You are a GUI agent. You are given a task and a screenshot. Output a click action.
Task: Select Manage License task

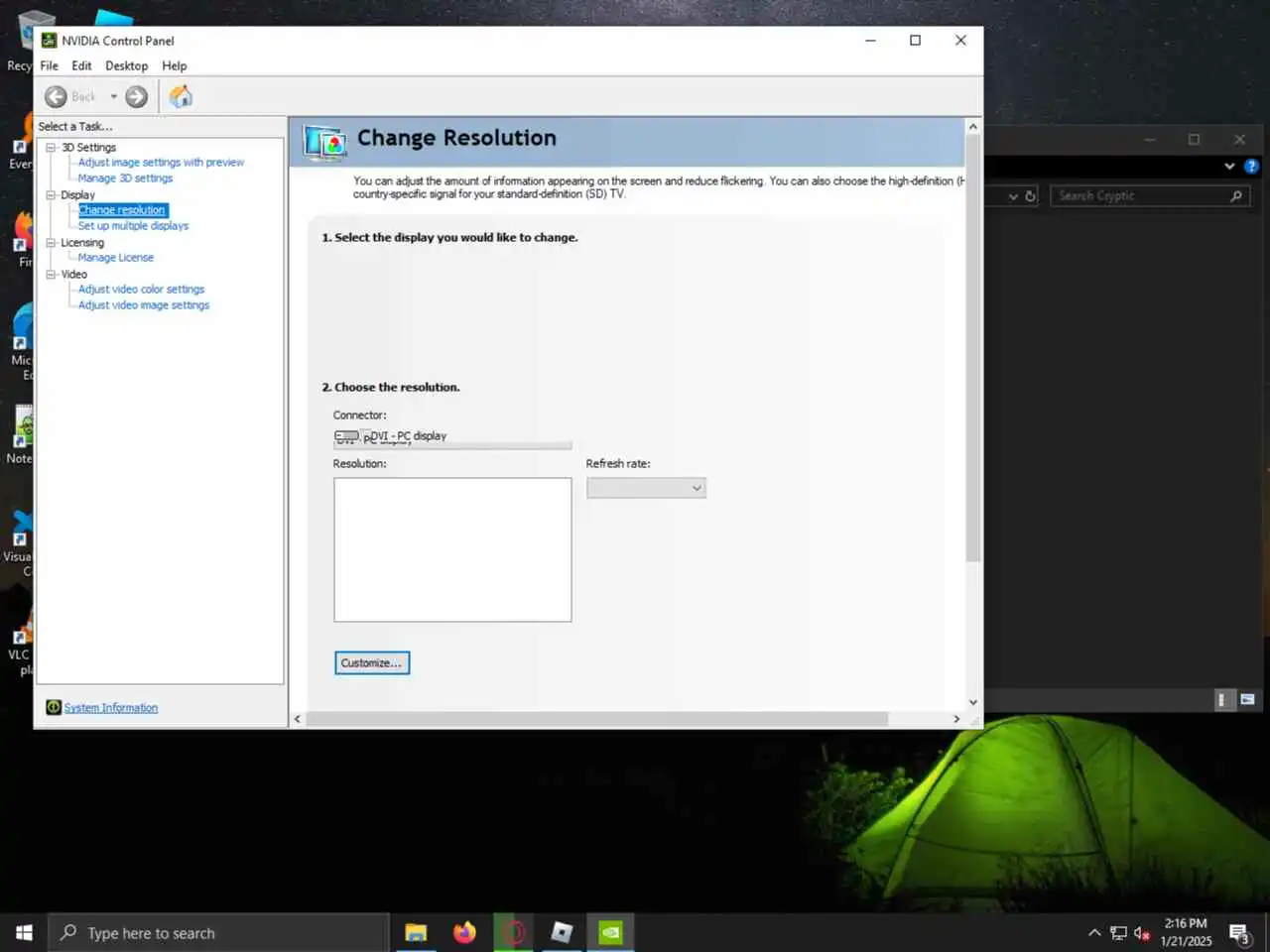coord(116,258)
